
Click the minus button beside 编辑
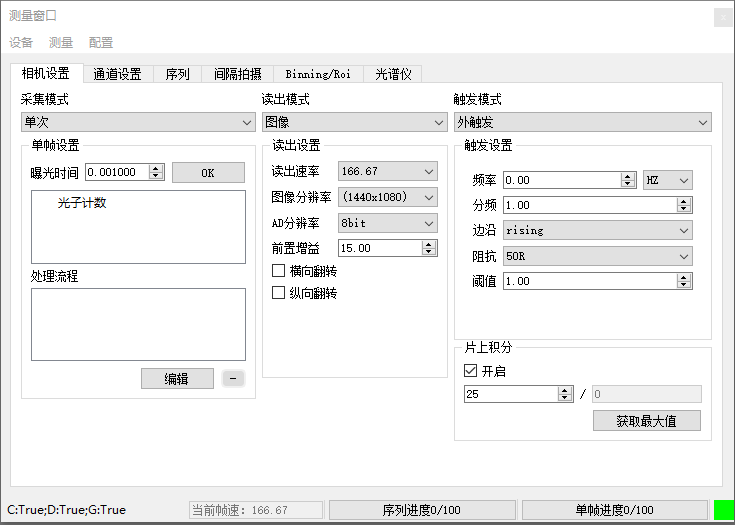pyautogui.click(x=232, y=378)
